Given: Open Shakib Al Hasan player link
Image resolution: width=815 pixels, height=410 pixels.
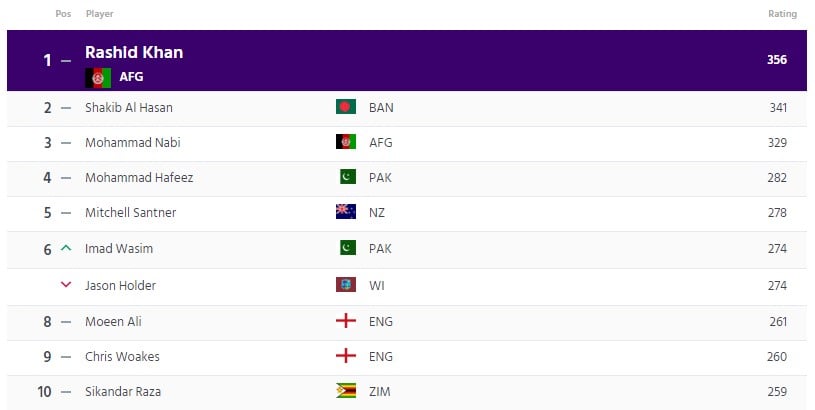Looking at the screenshot, I should (129, 108).
